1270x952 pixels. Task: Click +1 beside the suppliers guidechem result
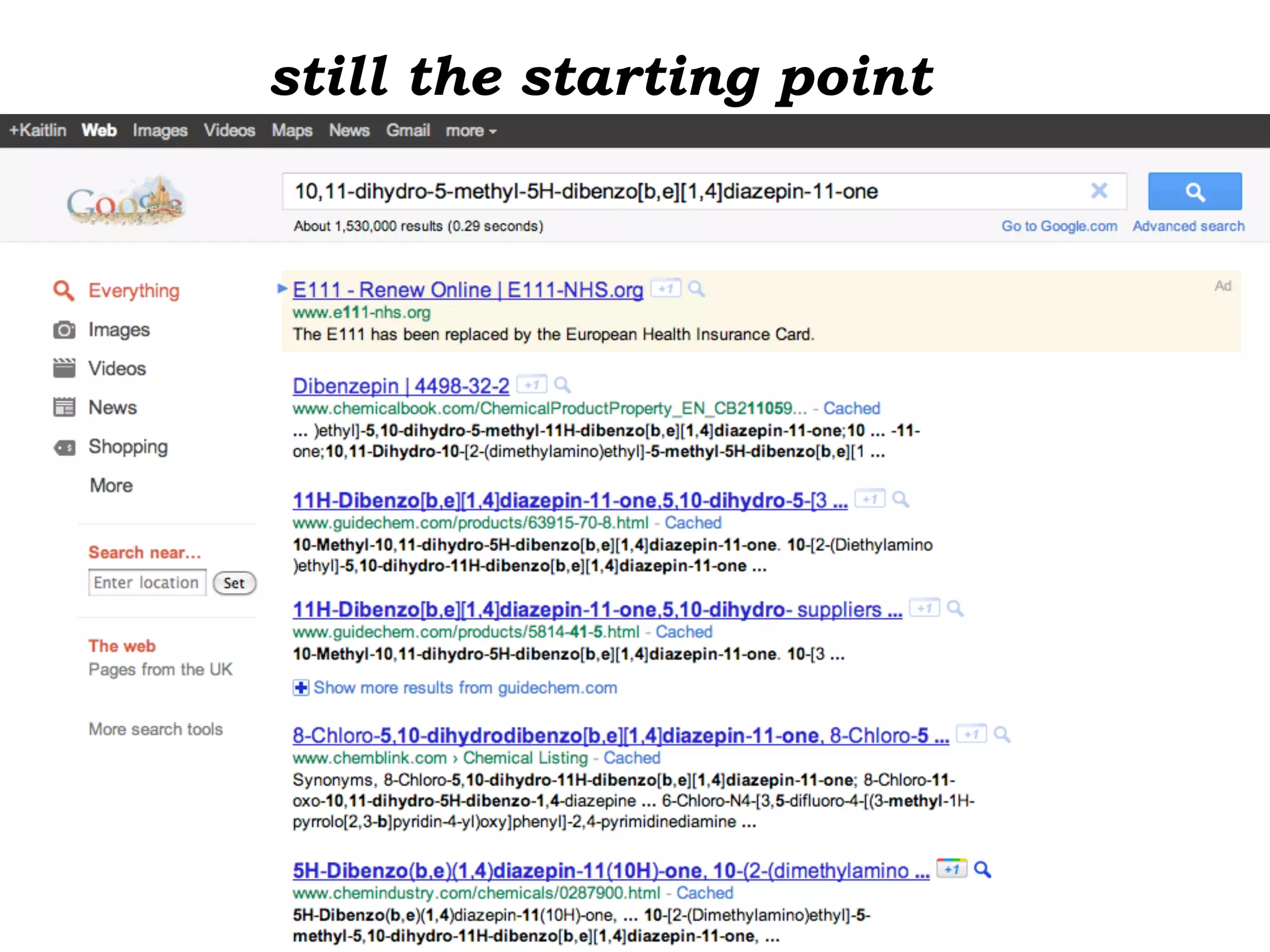tap(925, 608)
